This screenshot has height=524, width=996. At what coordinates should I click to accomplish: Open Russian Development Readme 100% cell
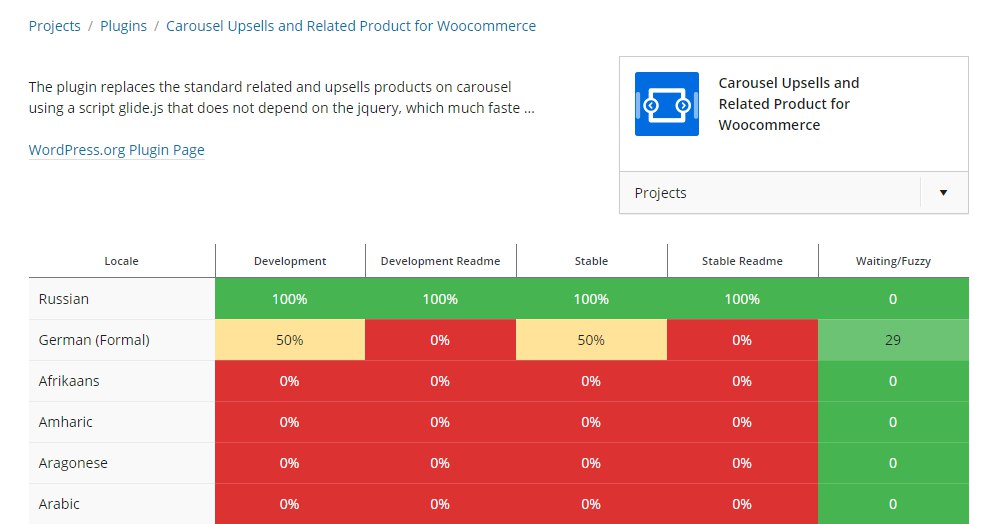(440, 299)
